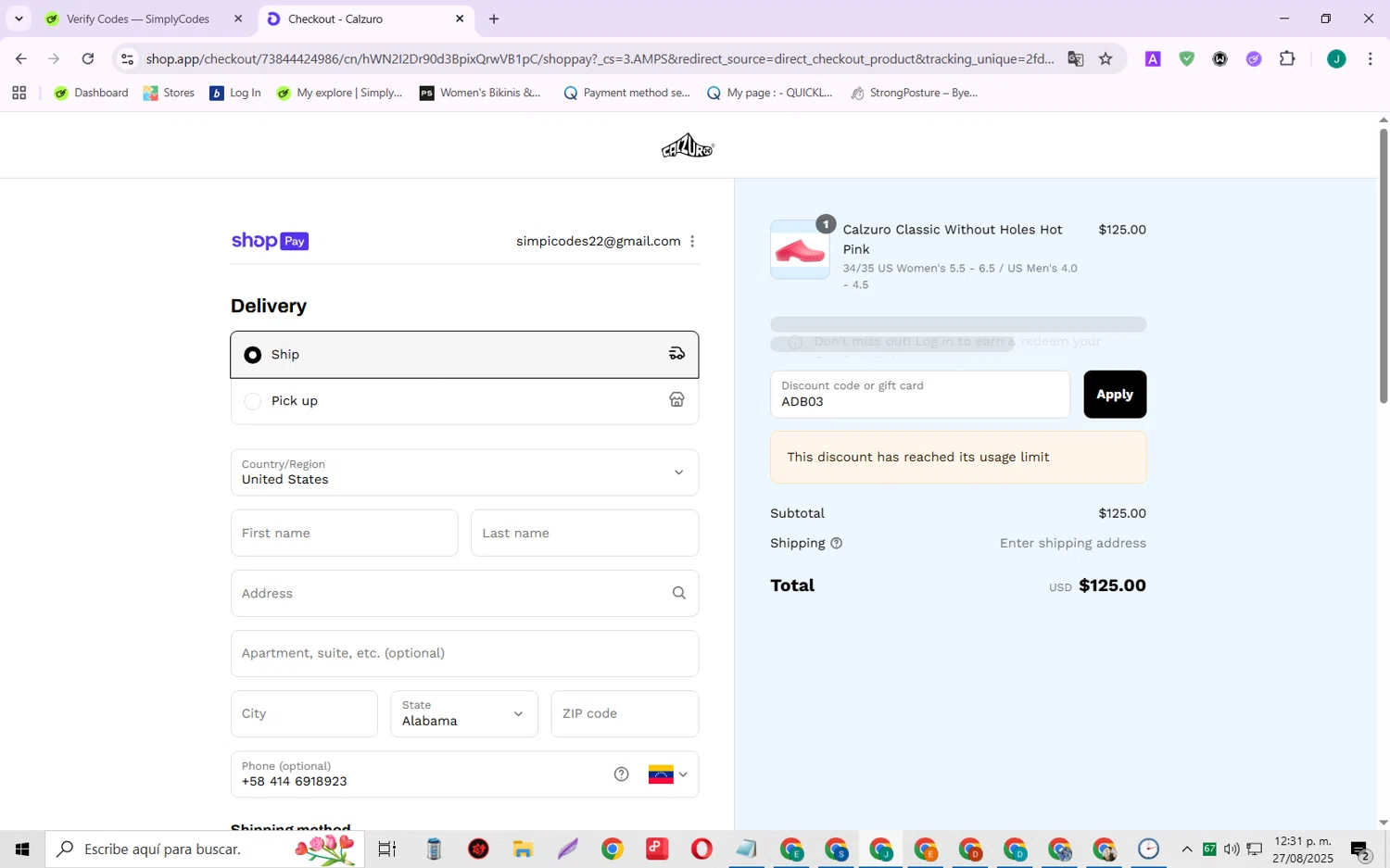
Task: Click the ZIP code field
Action: (625, 713)
